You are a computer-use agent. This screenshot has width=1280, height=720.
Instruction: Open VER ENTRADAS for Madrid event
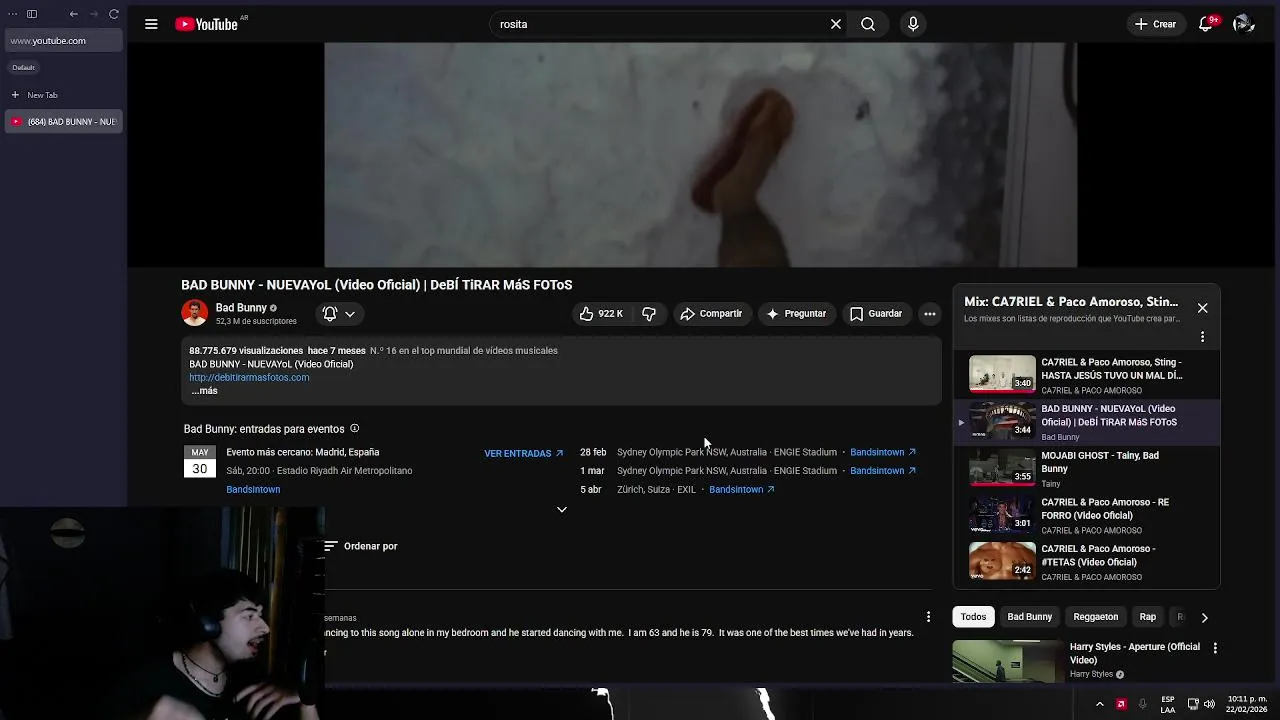pos(524,453)
